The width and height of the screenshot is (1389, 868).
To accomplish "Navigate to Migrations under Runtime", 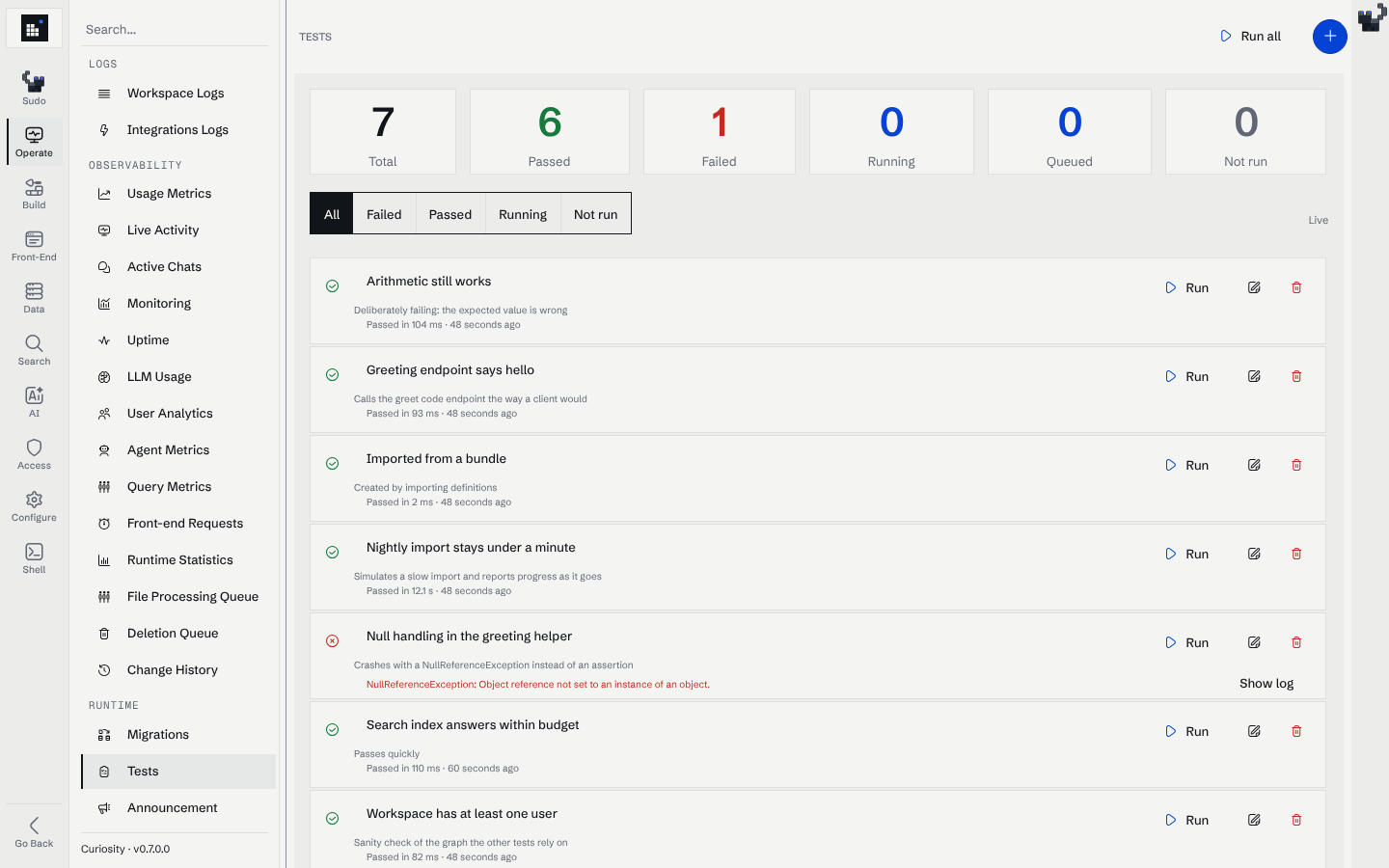I will (178, 735).
